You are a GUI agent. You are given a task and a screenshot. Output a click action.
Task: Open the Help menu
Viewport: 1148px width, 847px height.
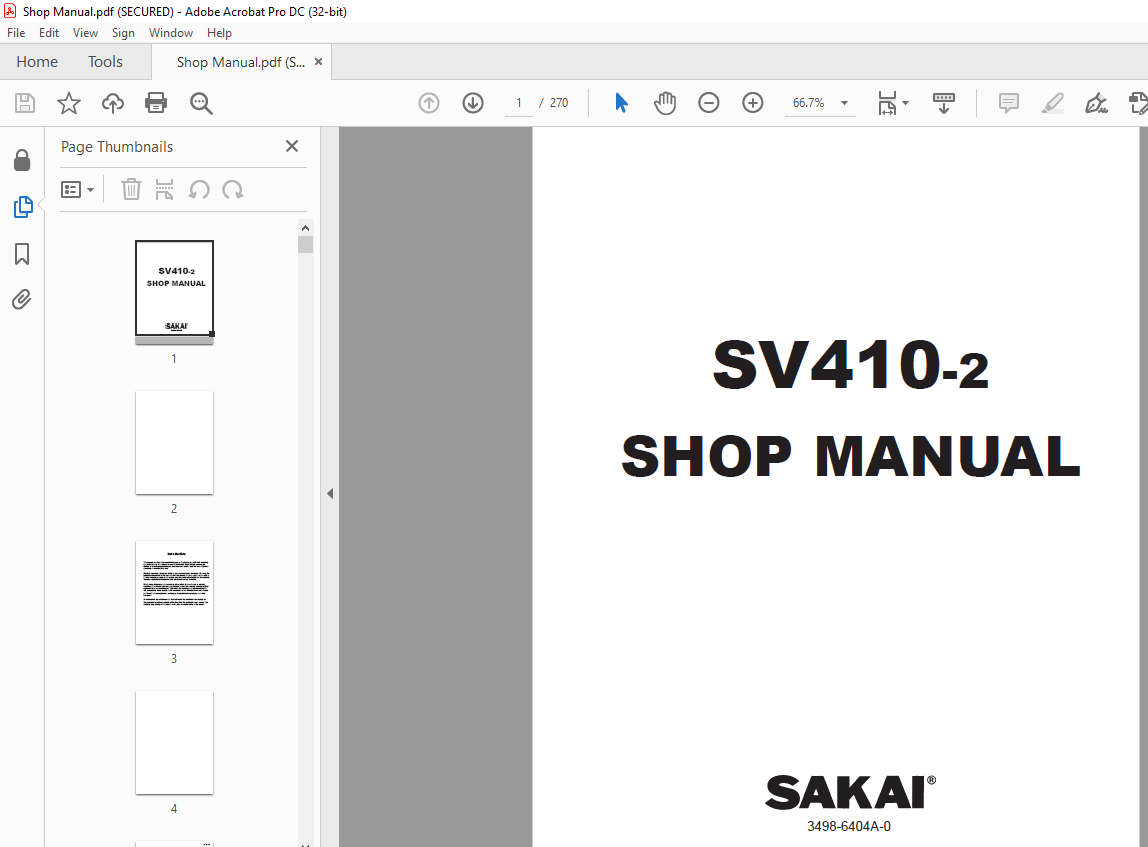(x=219, y=33)
